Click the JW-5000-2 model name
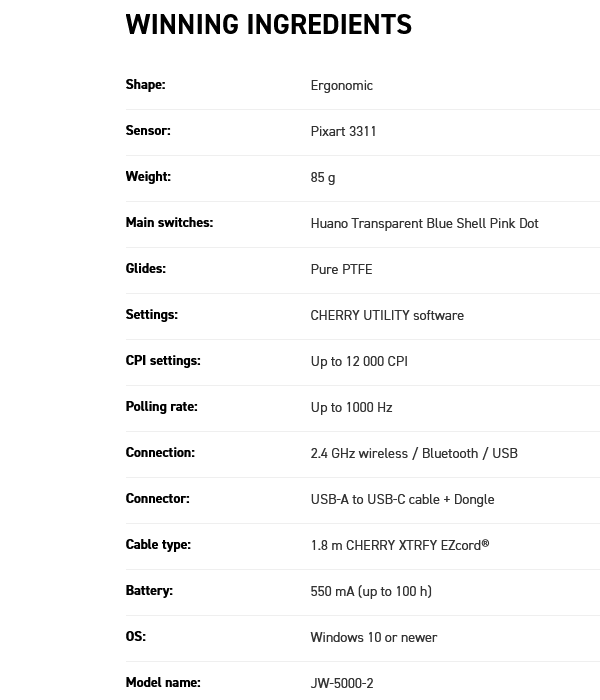 (x=342, y=683)
